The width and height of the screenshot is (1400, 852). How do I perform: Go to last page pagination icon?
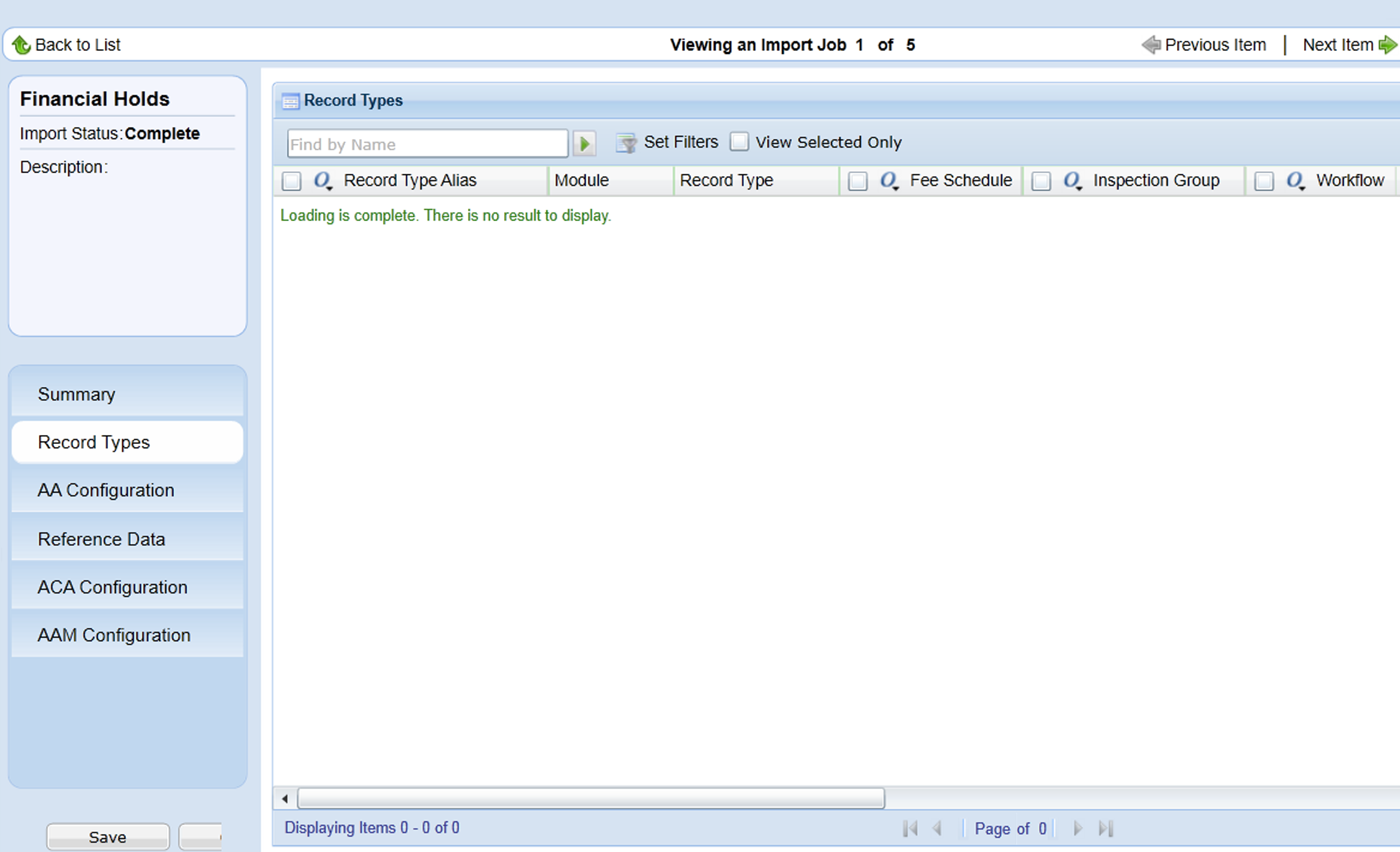click(1106, 829)
